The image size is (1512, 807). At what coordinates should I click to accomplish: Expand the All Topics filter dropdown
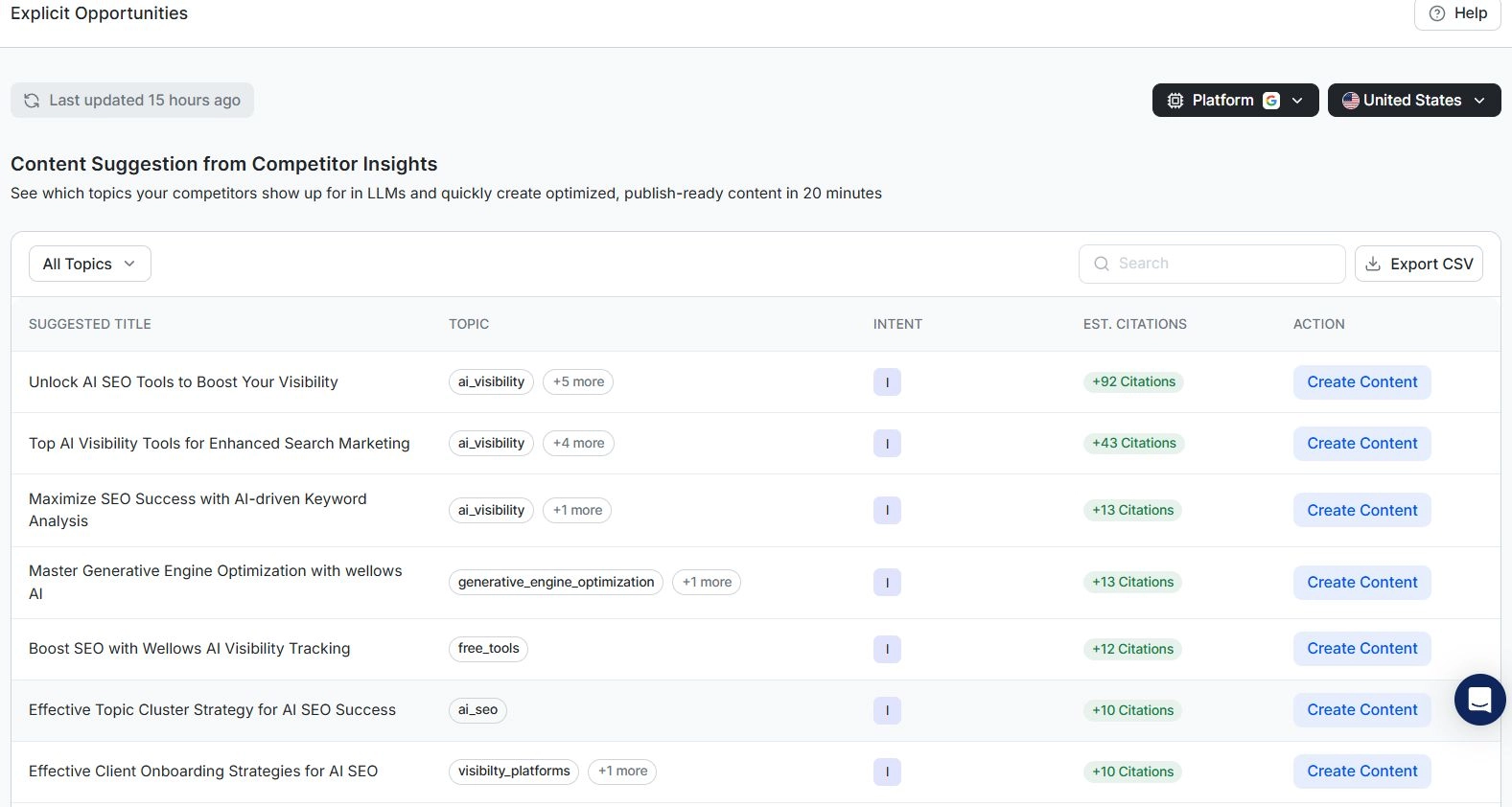click(90, 264)
